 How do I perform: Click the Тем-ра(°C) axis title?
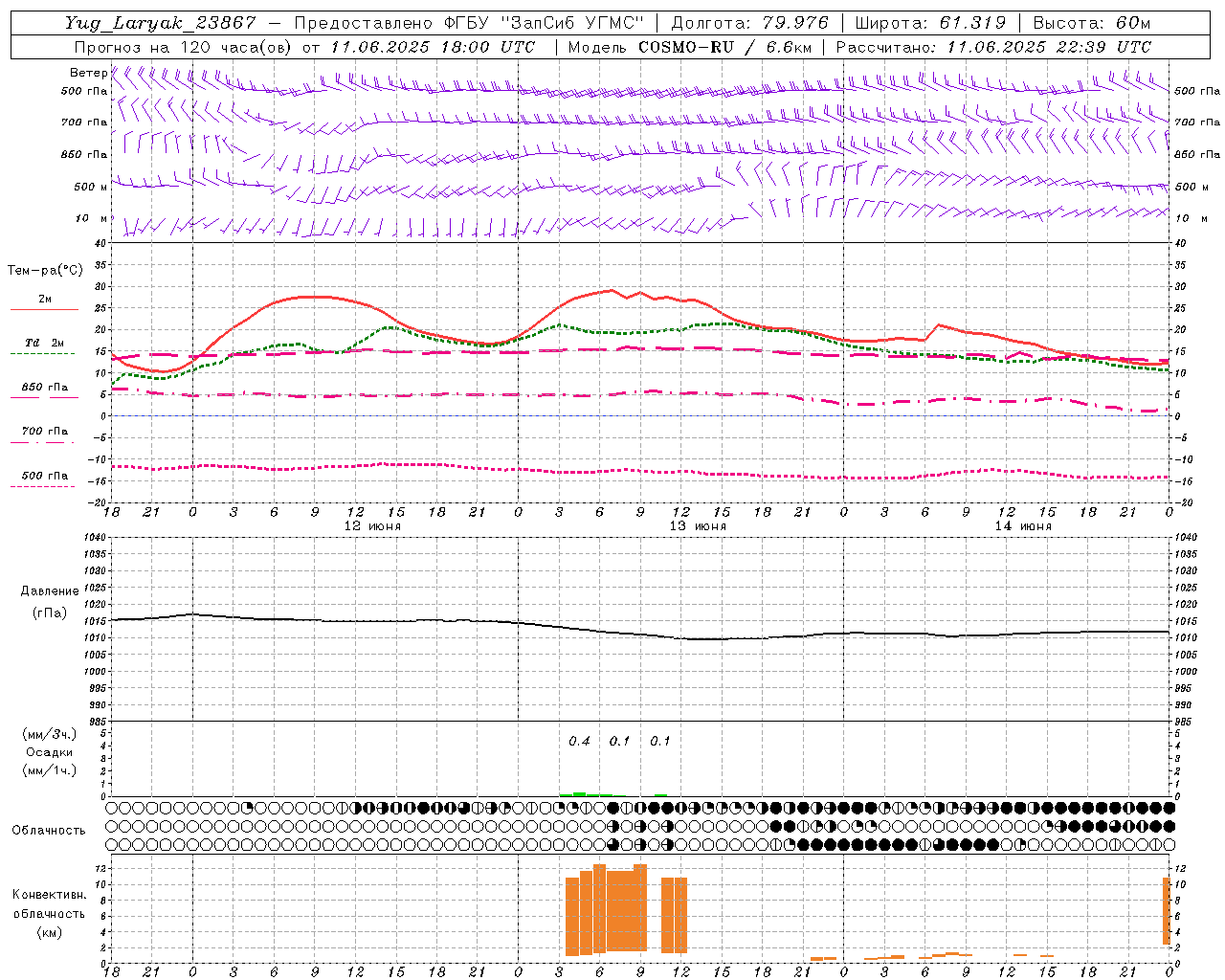[44, 271]
